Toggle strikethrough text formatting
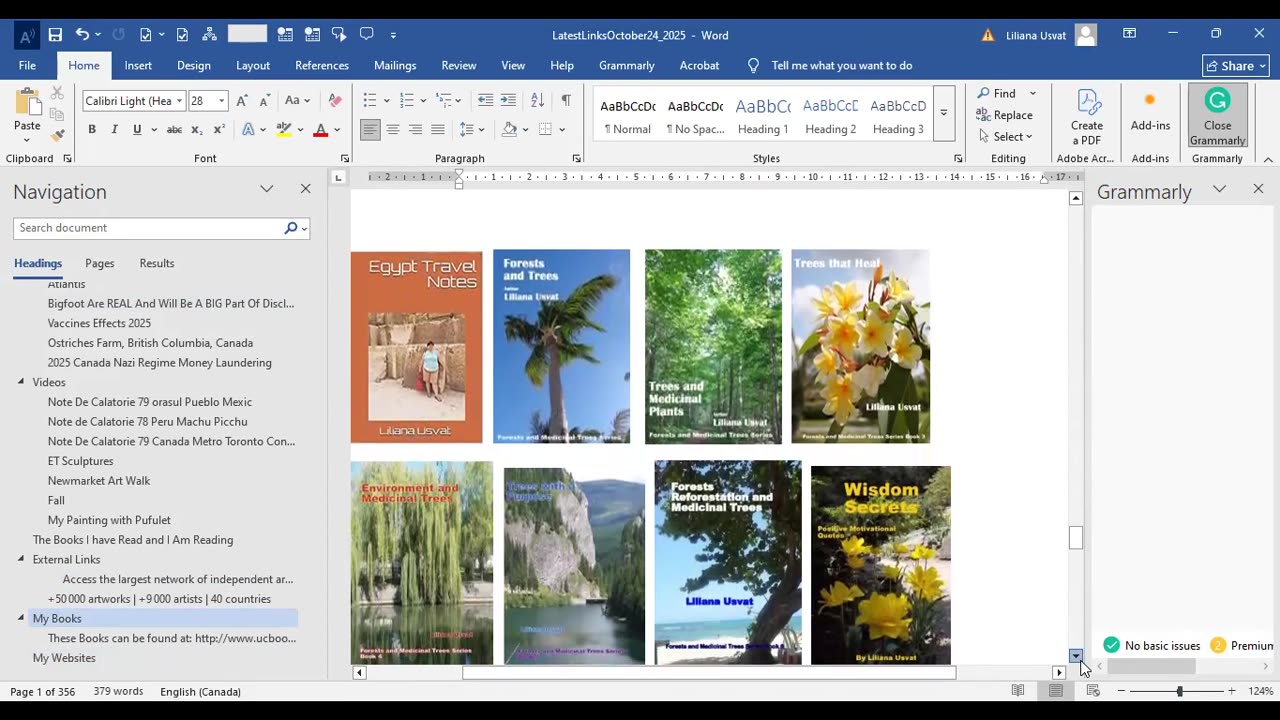The width and height of the screenshot is (1280, 720). pyautogui.click(x=174, y=129)
